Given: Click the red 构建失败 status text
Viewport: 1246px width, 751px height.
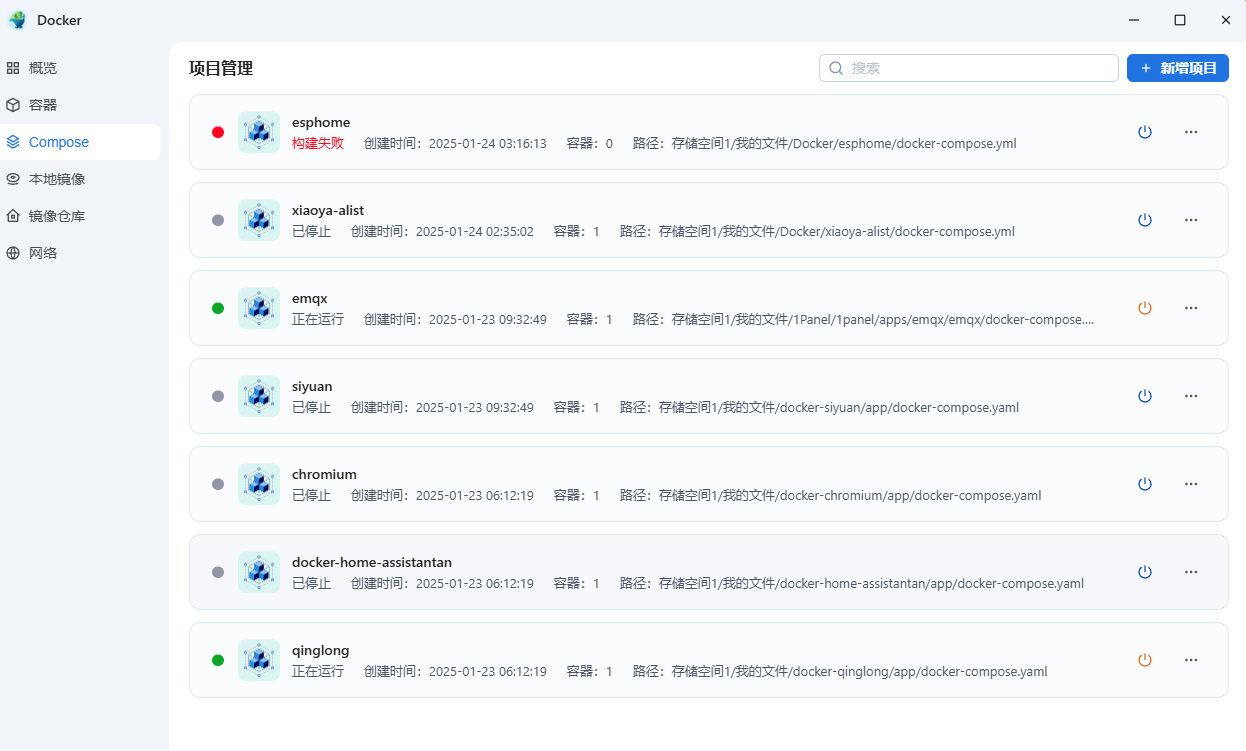Looking at the screenshot, I should (x=318, y=143).
